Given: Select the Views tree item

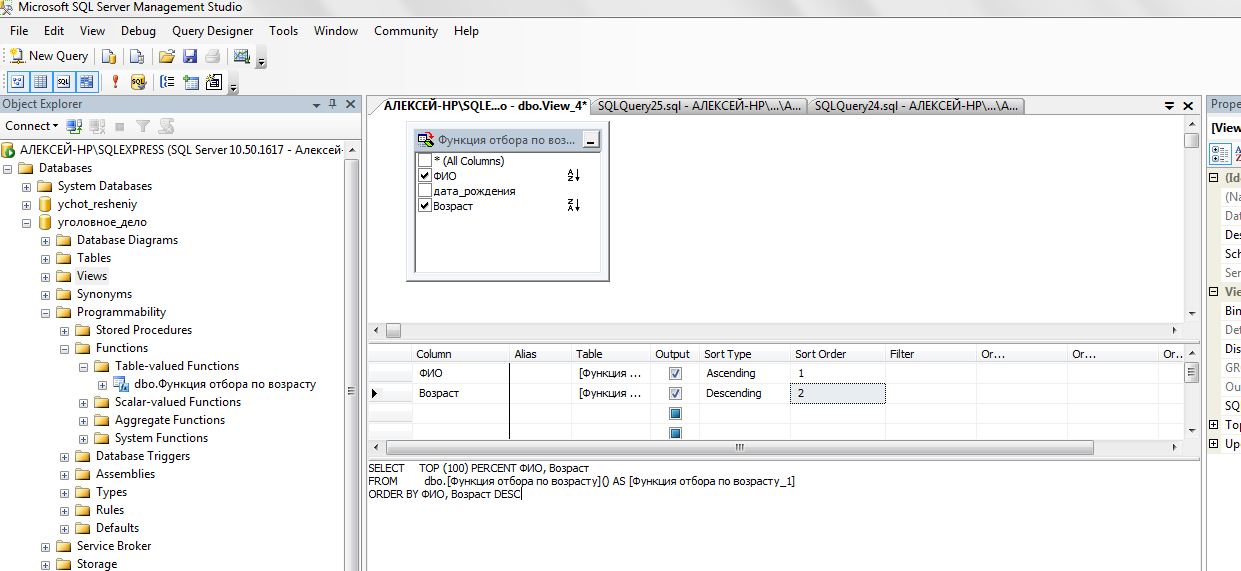Looking at the screenshot, I should (92, 276).
